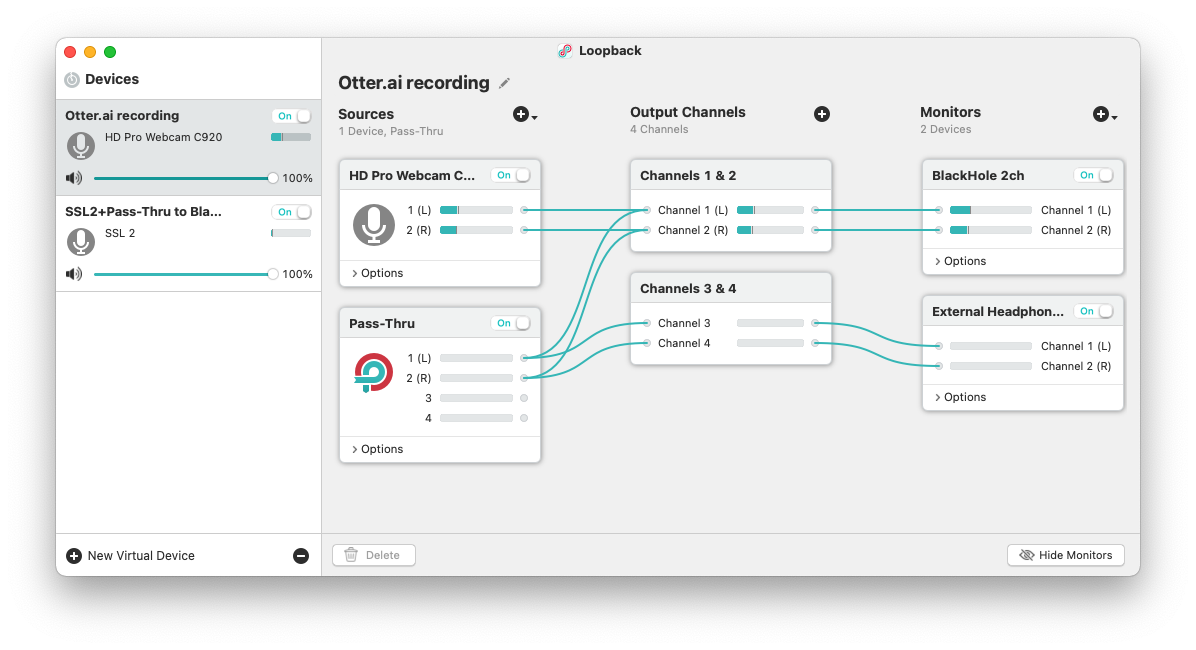This screenshot has width=1196, height=650.
Task: Click the plus icon for New Virtual Device
Action: 74,556
